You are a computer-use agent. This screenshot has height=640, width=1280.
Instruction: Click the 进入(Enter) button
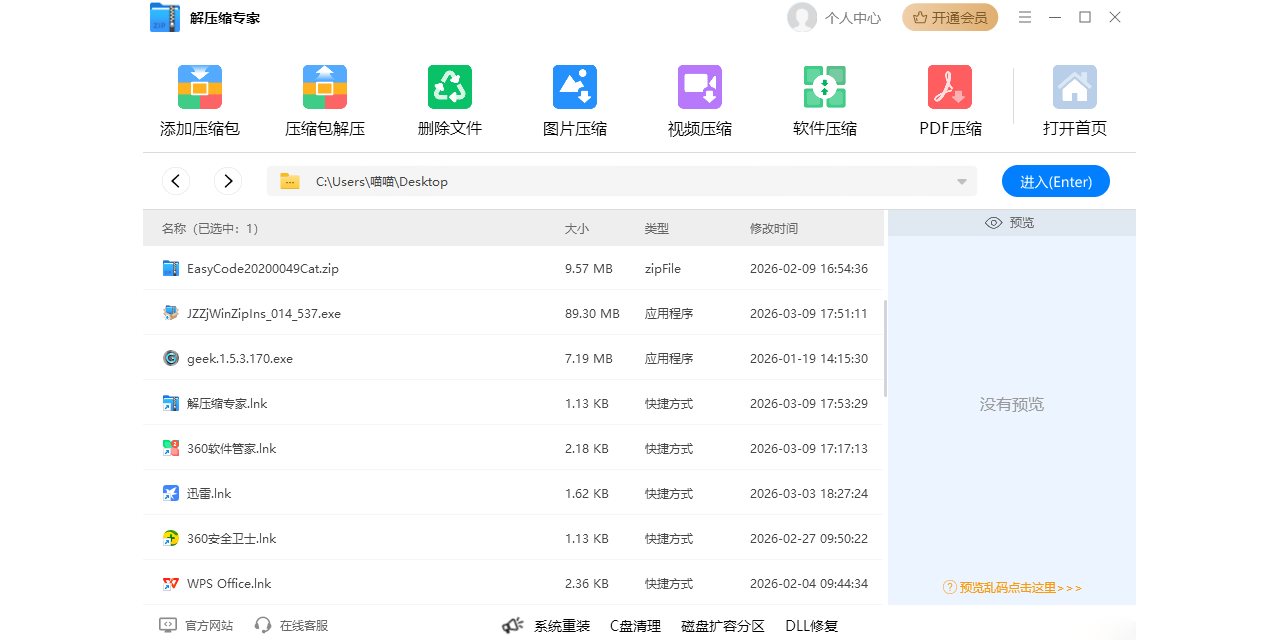[x=1055, y=181]
